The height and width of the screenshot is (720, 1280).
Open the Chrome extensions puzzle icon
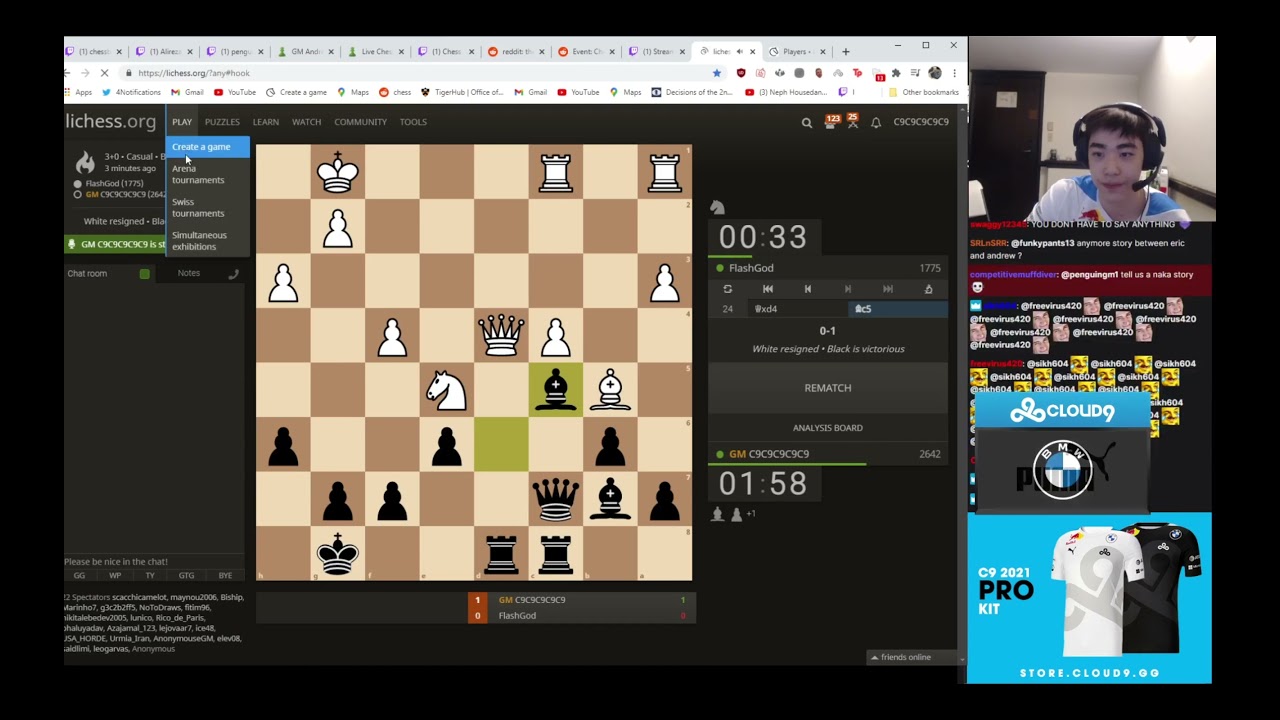[x=896, y=73]
